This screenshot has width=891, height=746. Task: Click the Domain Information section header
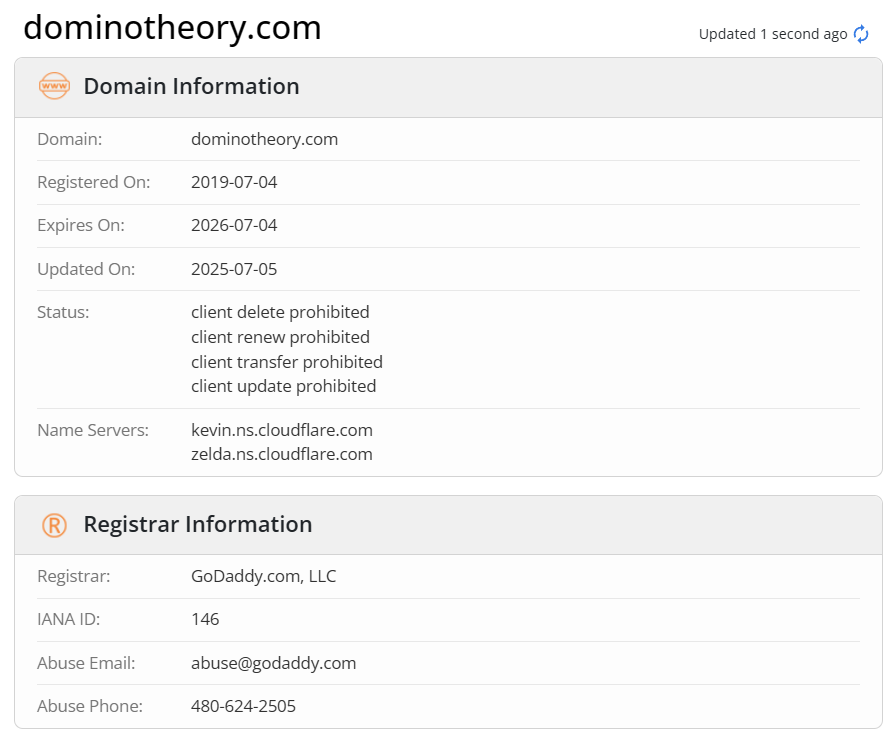191,86
